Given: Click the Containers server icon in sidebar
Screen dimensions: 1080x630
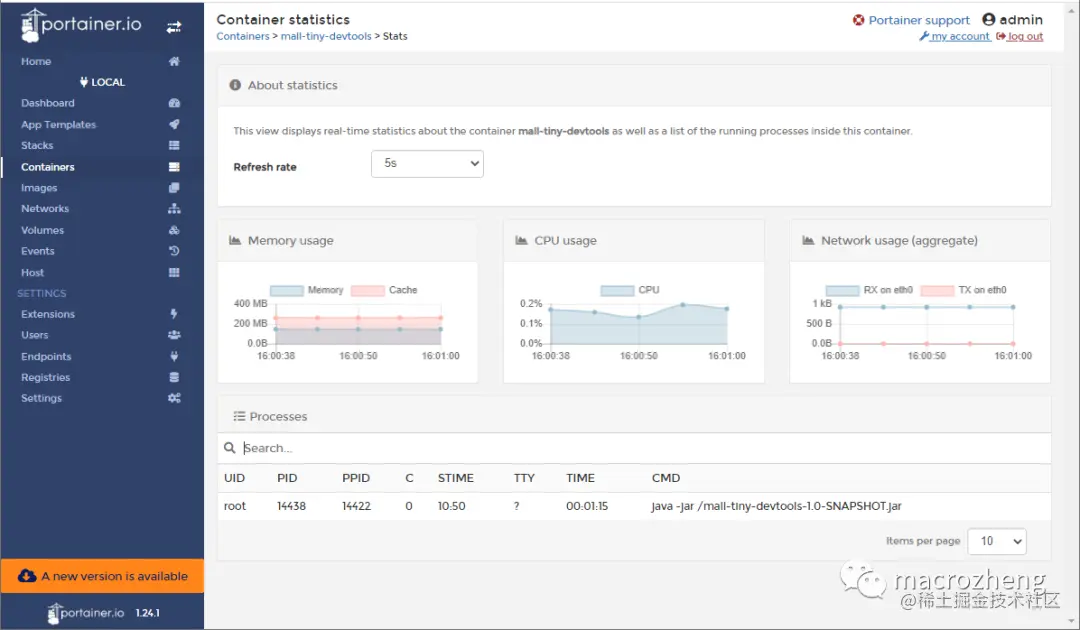Looking at the screenshot, I should pyautogui.click(x=174, y=167).
